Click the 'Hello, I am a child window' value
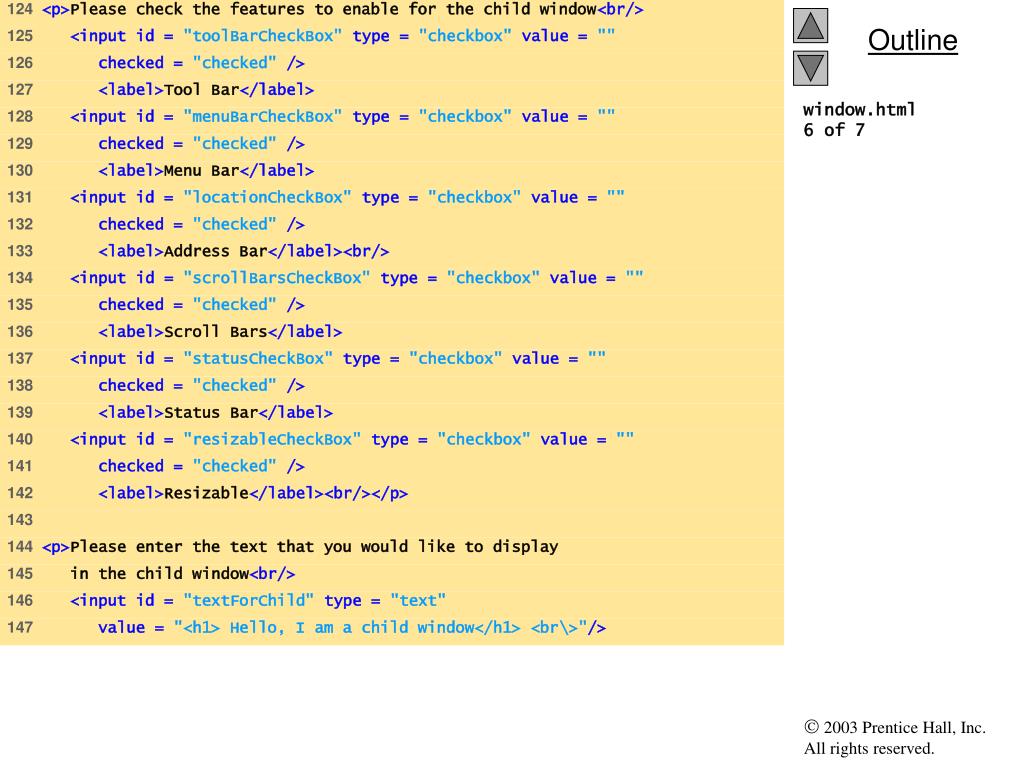 (x=352, y=628)
